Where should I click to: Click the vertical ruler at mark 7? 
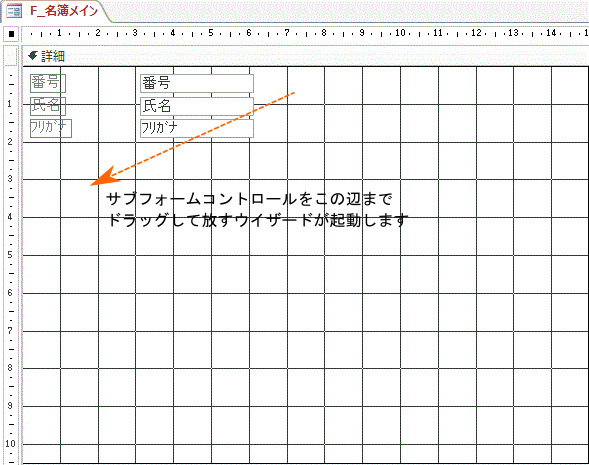coord(10,331)
